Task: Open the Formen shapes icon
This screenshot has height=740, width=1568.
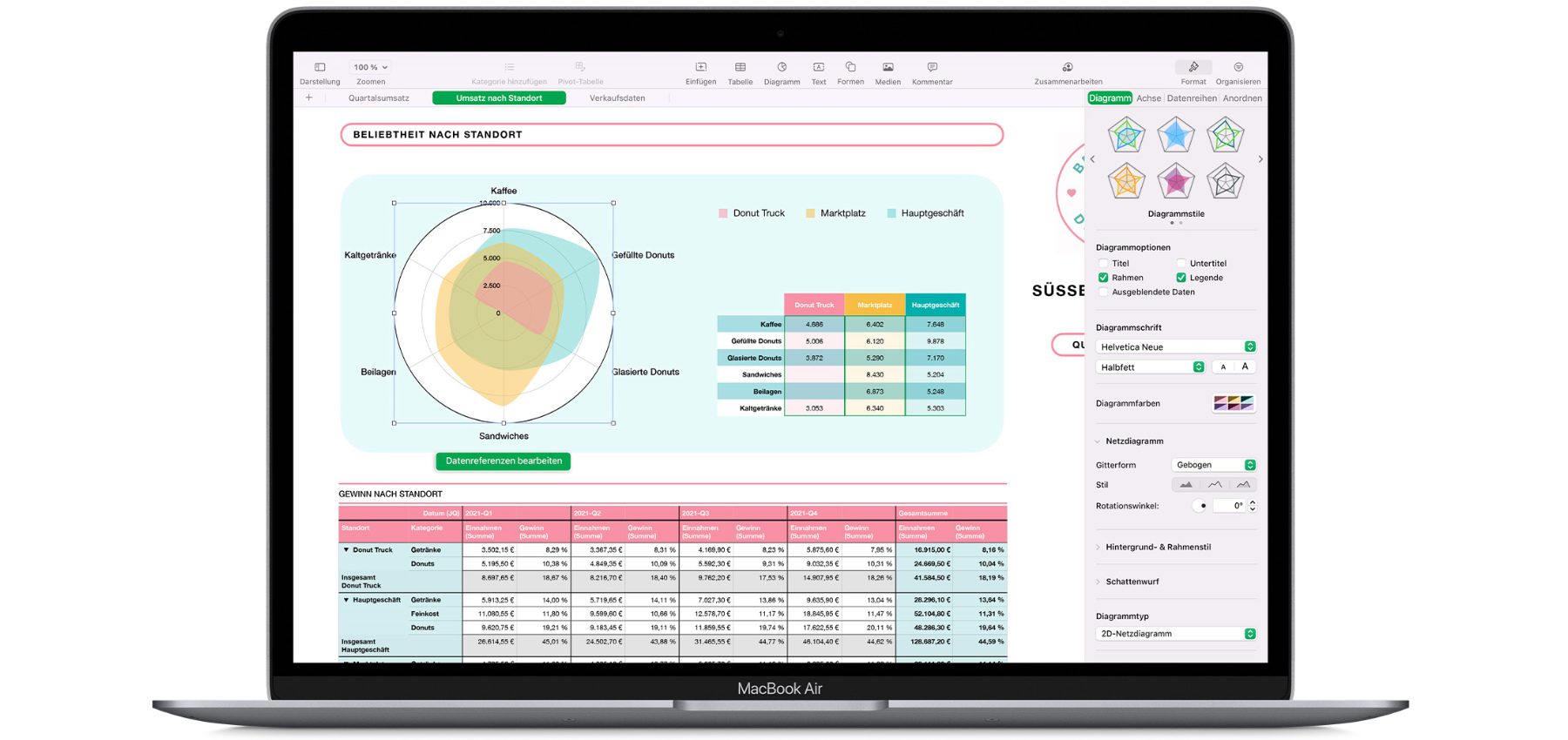Action: coord(850,68)
